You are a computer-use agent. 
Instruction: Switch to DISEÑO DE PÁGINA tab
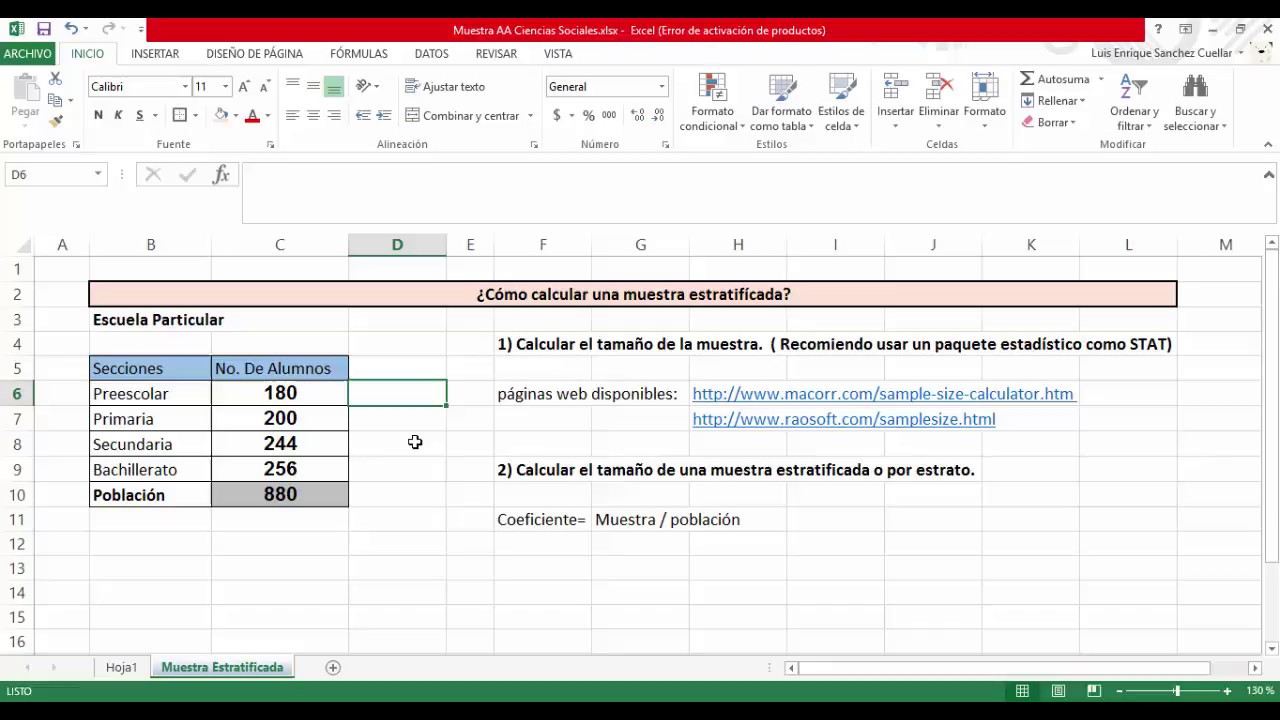(255, 54)
